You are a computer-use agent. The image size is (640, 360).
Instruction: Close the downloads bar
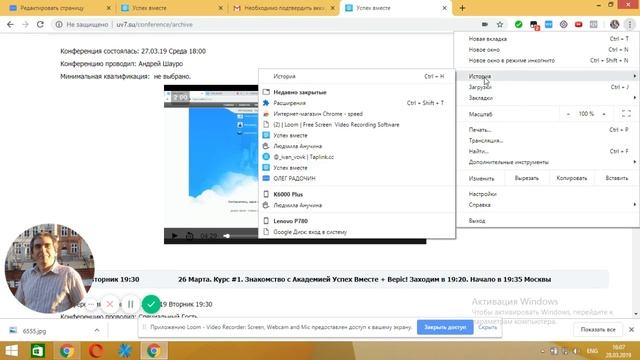[x=631, y=329]
